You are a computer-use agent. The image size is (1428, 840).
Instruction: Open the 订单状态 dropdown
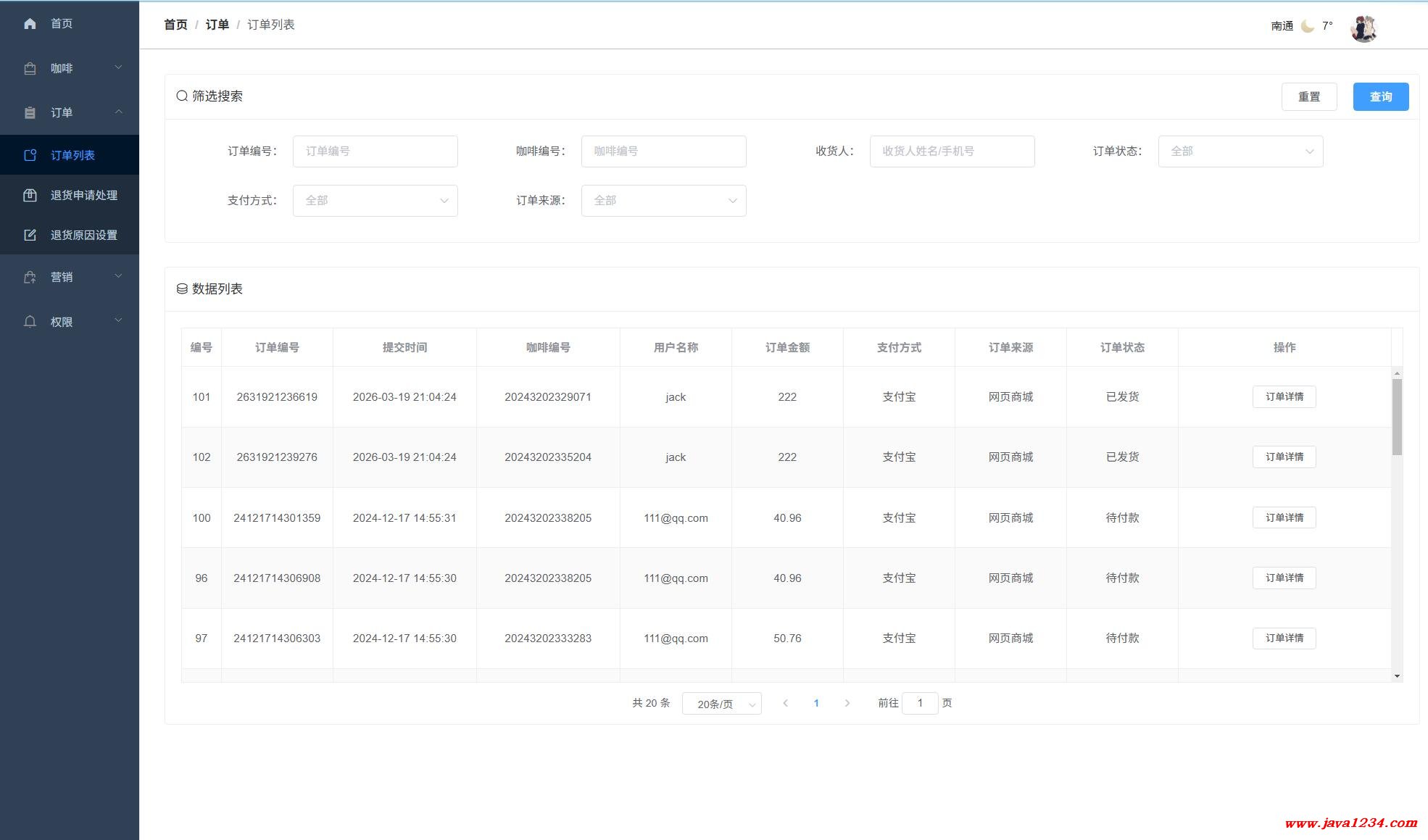coord(1240,151)
